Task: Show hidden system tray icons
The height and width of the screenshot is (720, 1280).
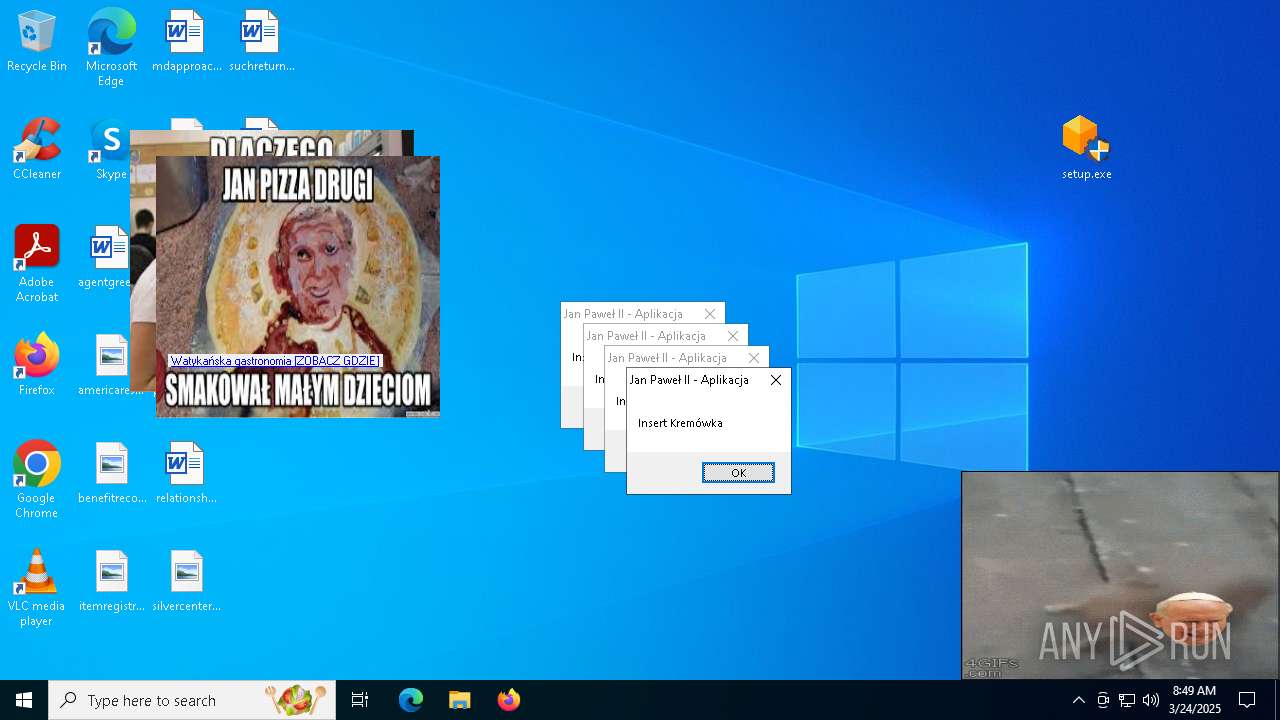Action: (x=1079, y=700)
